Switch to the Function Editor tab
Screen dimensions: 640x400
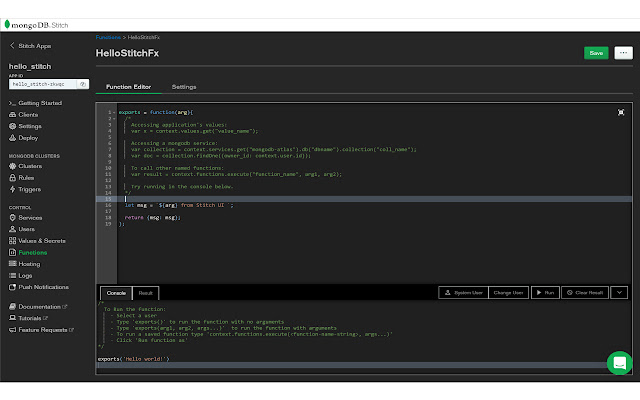129,87
